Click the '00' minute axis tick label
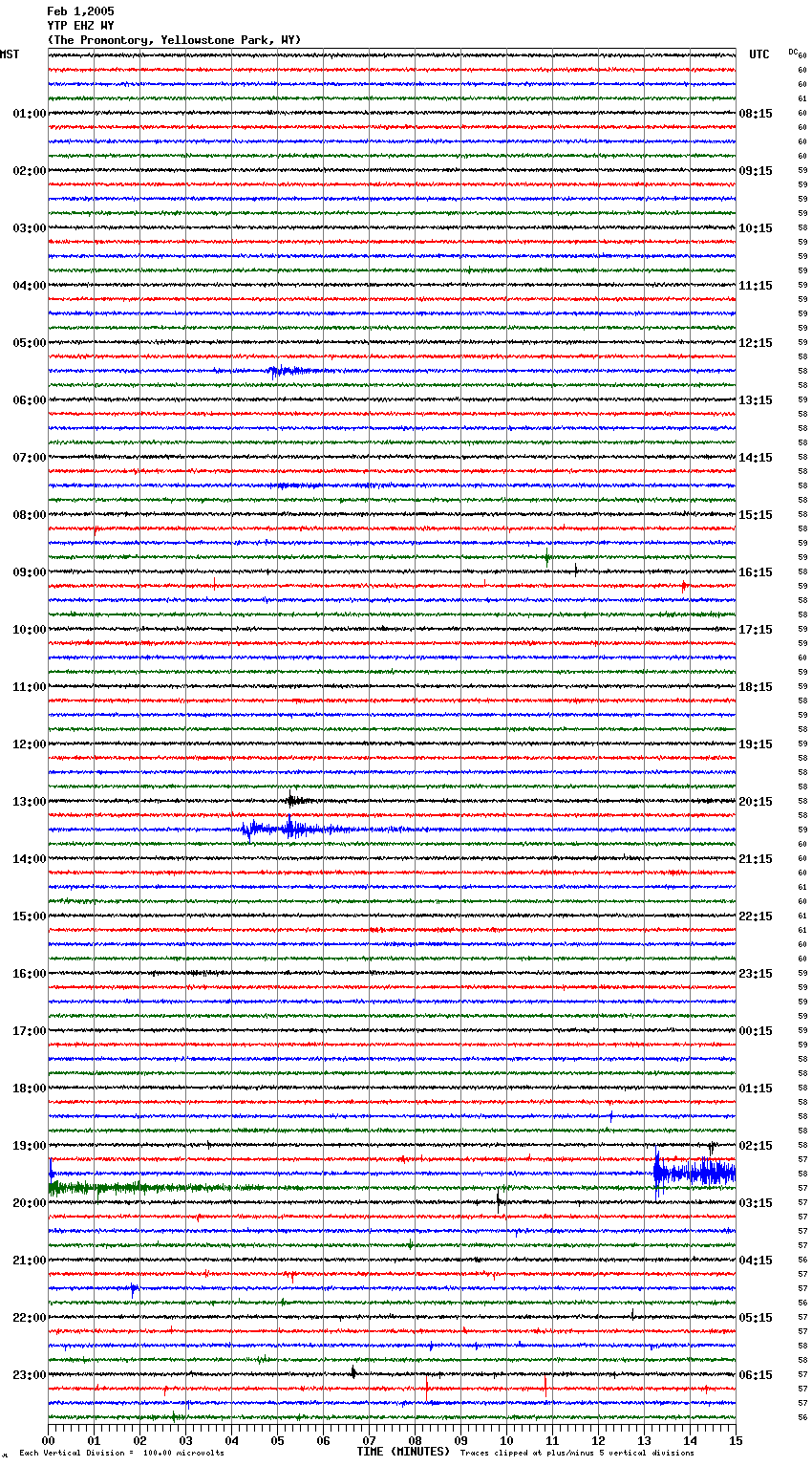Screen dimensions: 812x1466 [48, 1440]
